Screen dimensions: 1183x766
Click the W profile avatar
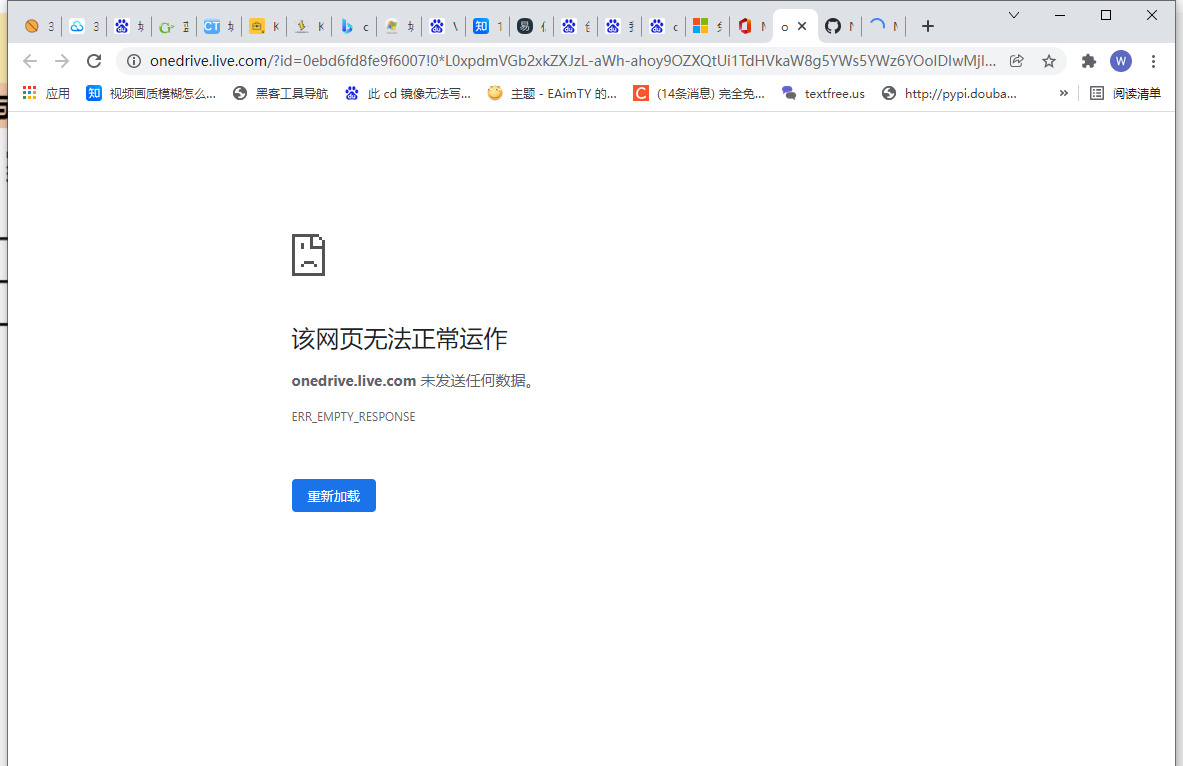click(1121, 61)
